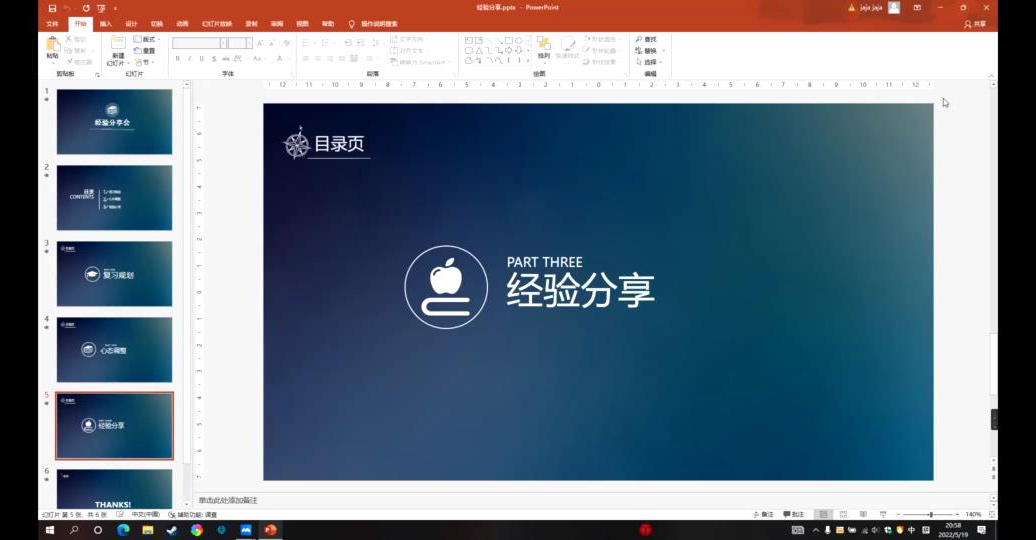This screenshot has width=1036, height=540.
Task: Click the Save icon in quick access toolbar
Action: click(x=52, y=8)
